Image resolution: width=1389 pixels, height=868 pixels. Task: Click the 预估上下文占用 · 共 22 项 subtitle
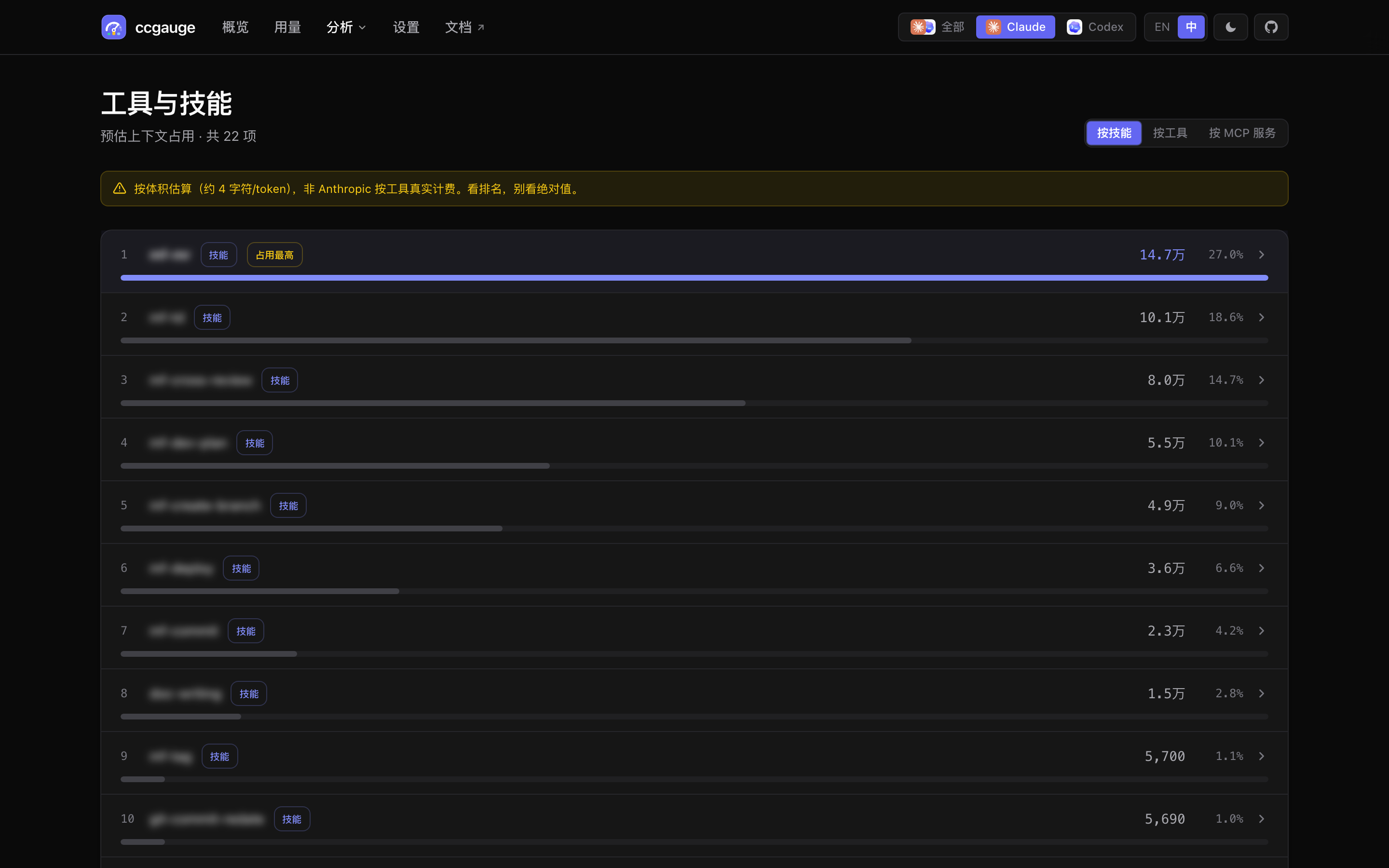point(178,136)
